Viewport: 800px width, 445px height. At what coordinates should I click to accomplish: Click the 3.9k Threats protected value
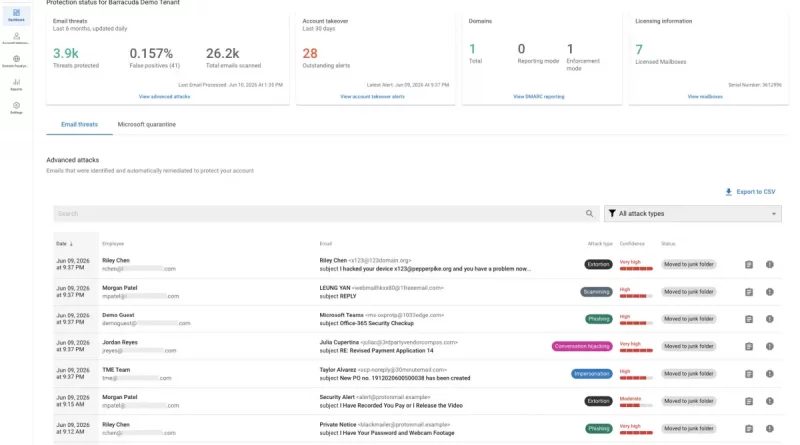pyautogui.click(x=66, y=53)
